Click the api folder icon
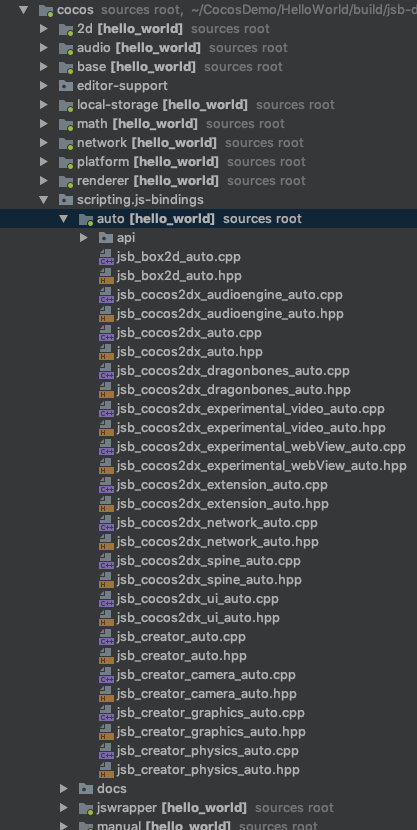 [x=106, y=238]
